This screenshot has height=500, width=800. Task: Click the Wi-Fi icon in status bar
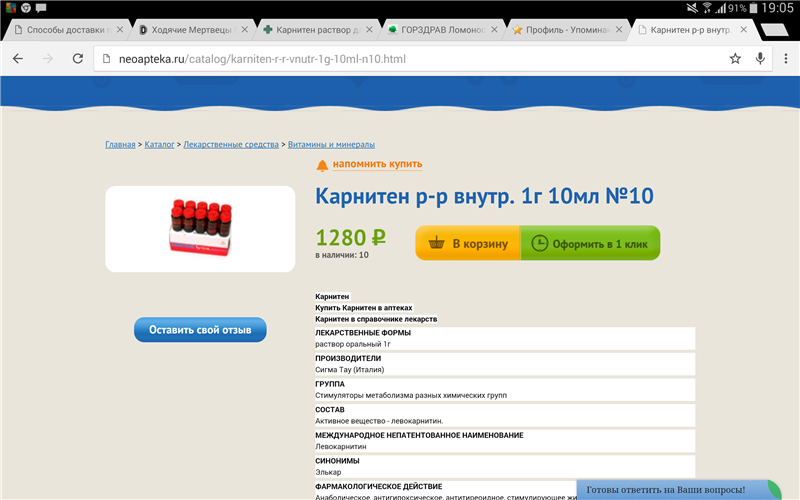[x=707, y=8]
